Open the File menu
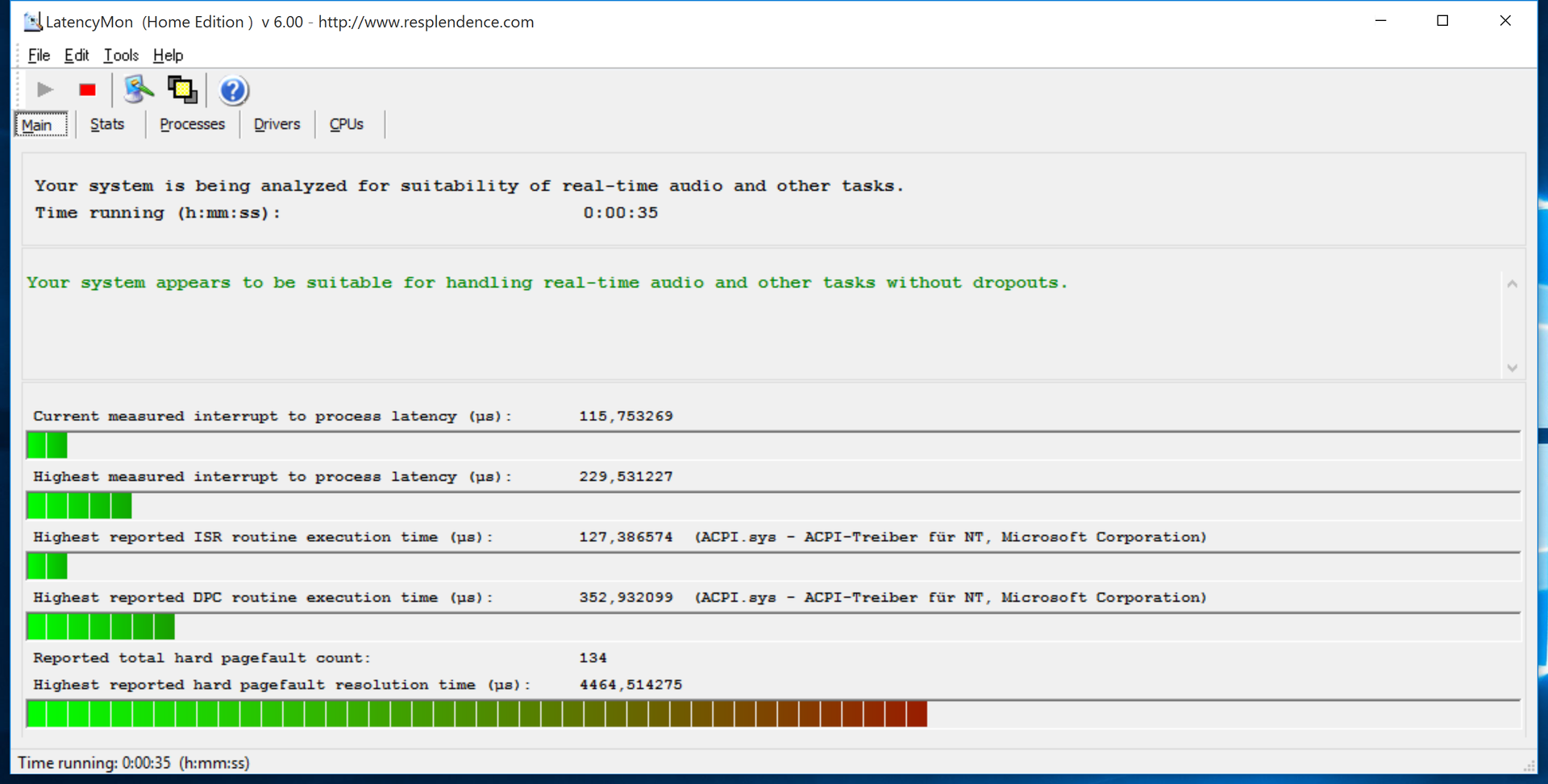1548x784 pixels. [39, 55]
